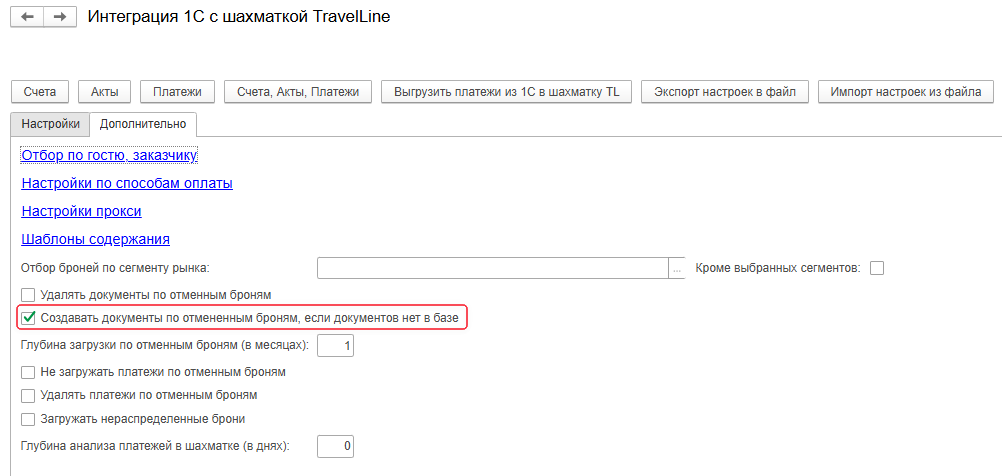Click Импорт настроек из файла button

click(x=905, y=92)
